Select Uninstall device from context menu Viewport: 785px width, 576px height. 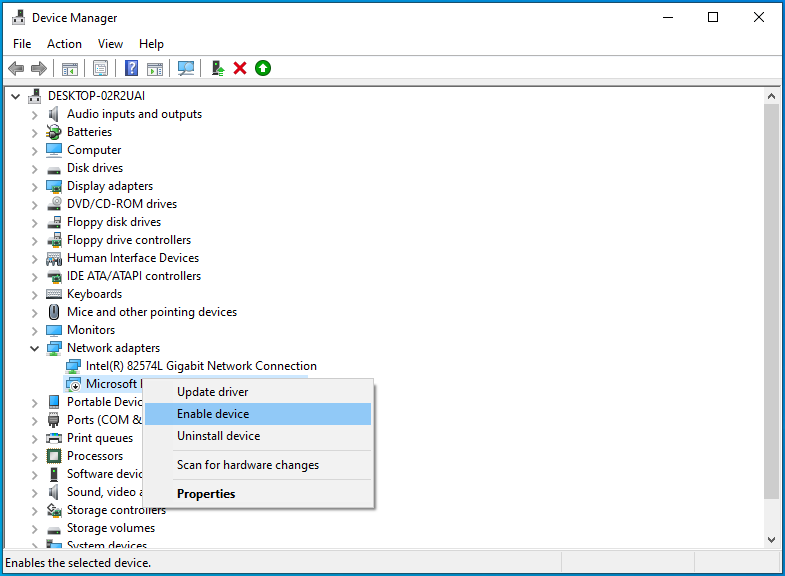[x=258, y=436]
